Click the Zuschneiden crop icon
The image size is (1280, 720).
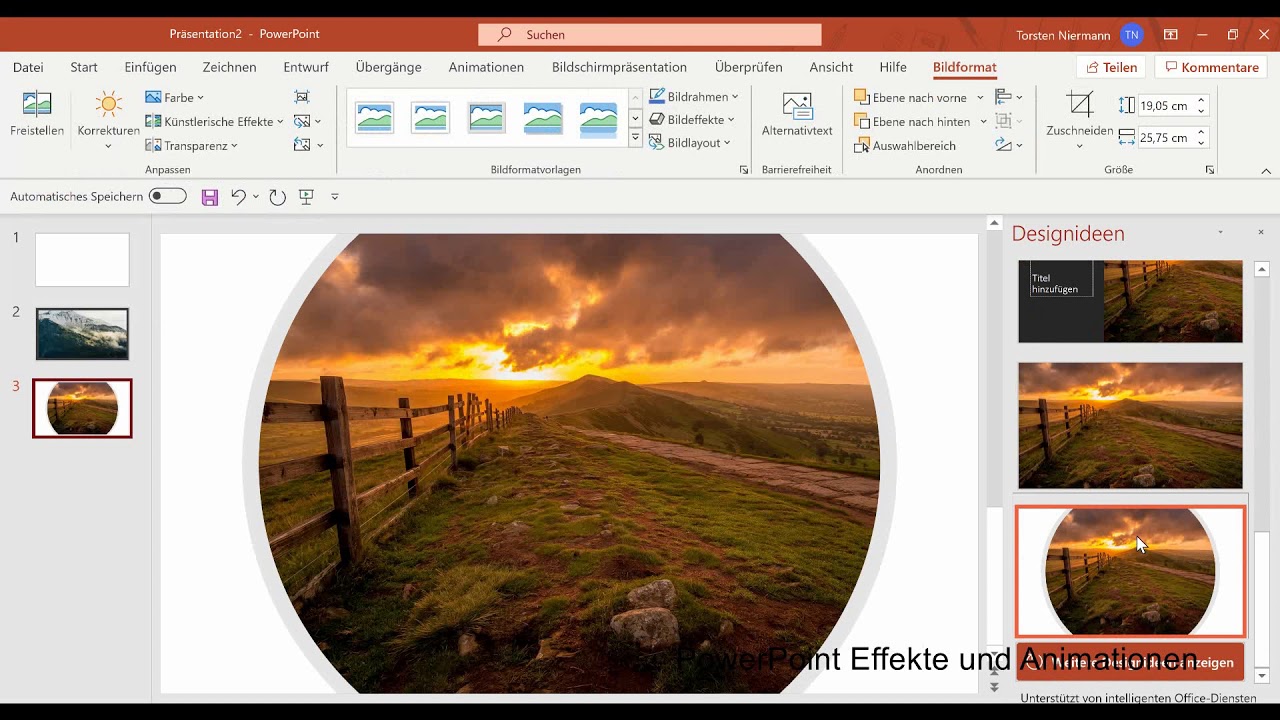tap(1080, 104)
